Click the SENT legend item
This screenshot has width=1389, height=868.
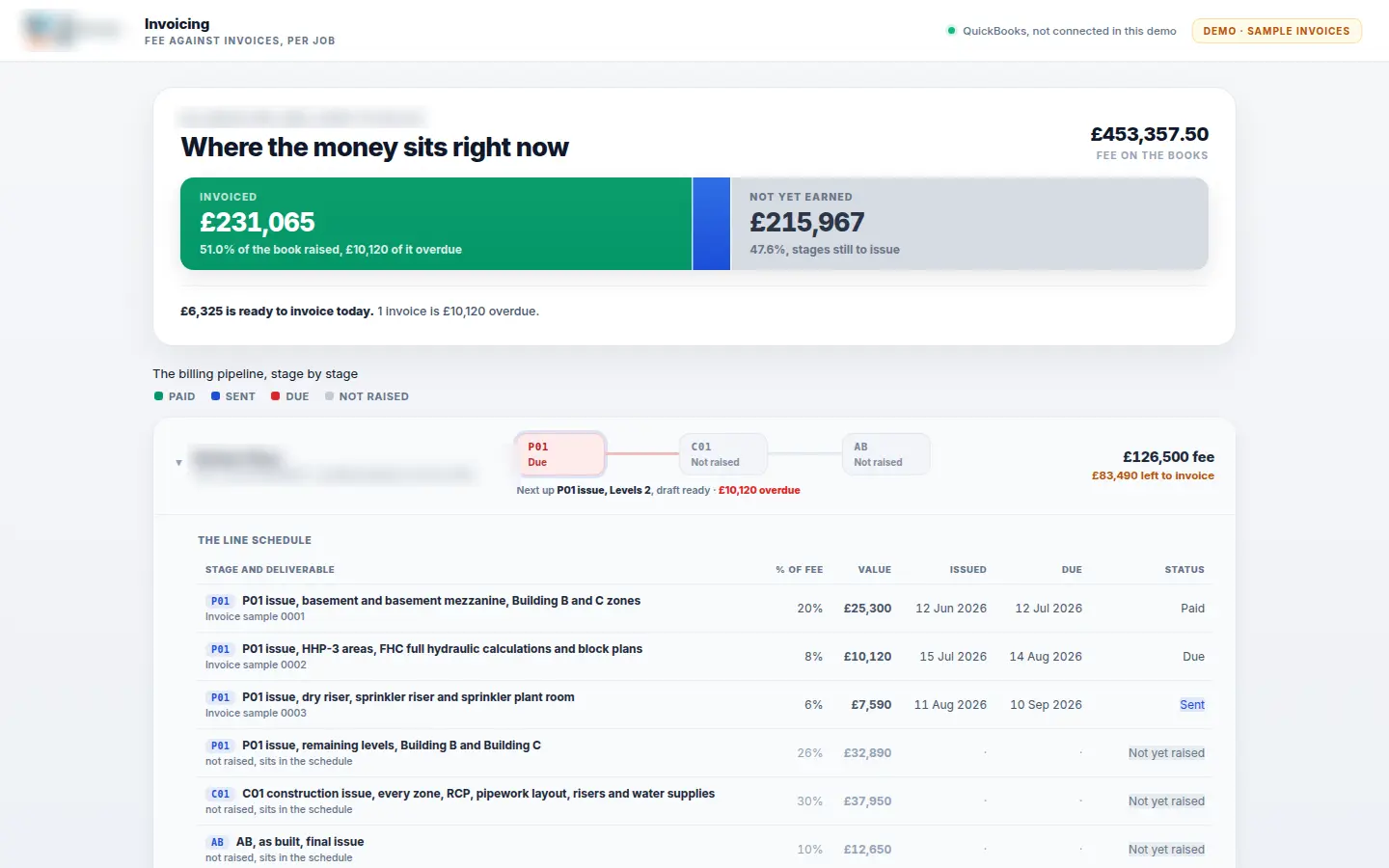(x=233, y=396)
